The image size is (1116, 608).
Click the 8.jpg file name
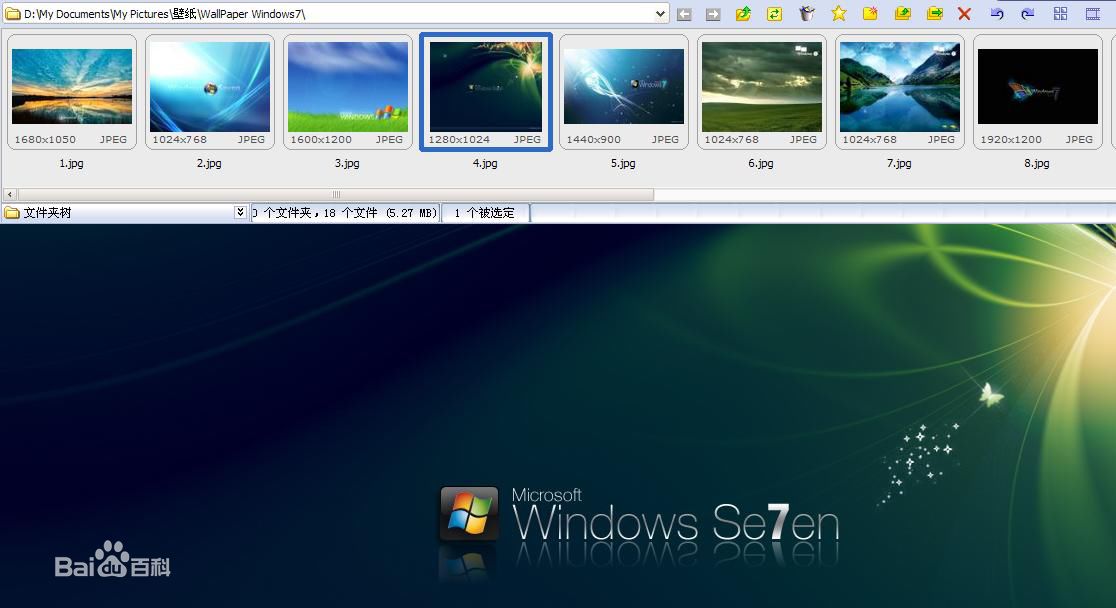[x=1037, y=163]
